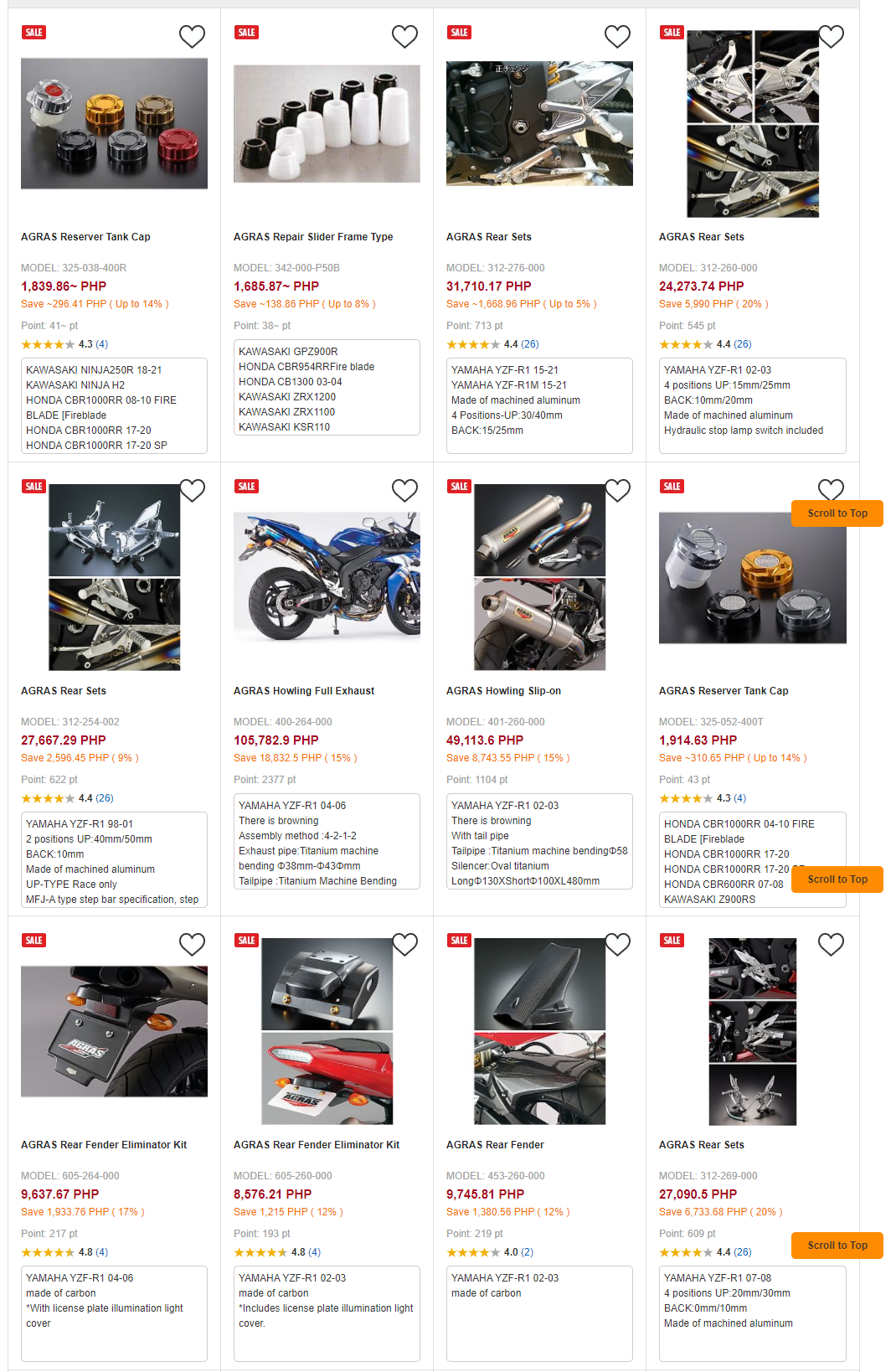Open AGRAS Howling Slip-on title link
896x1372 pixels.
pos(504,691)
